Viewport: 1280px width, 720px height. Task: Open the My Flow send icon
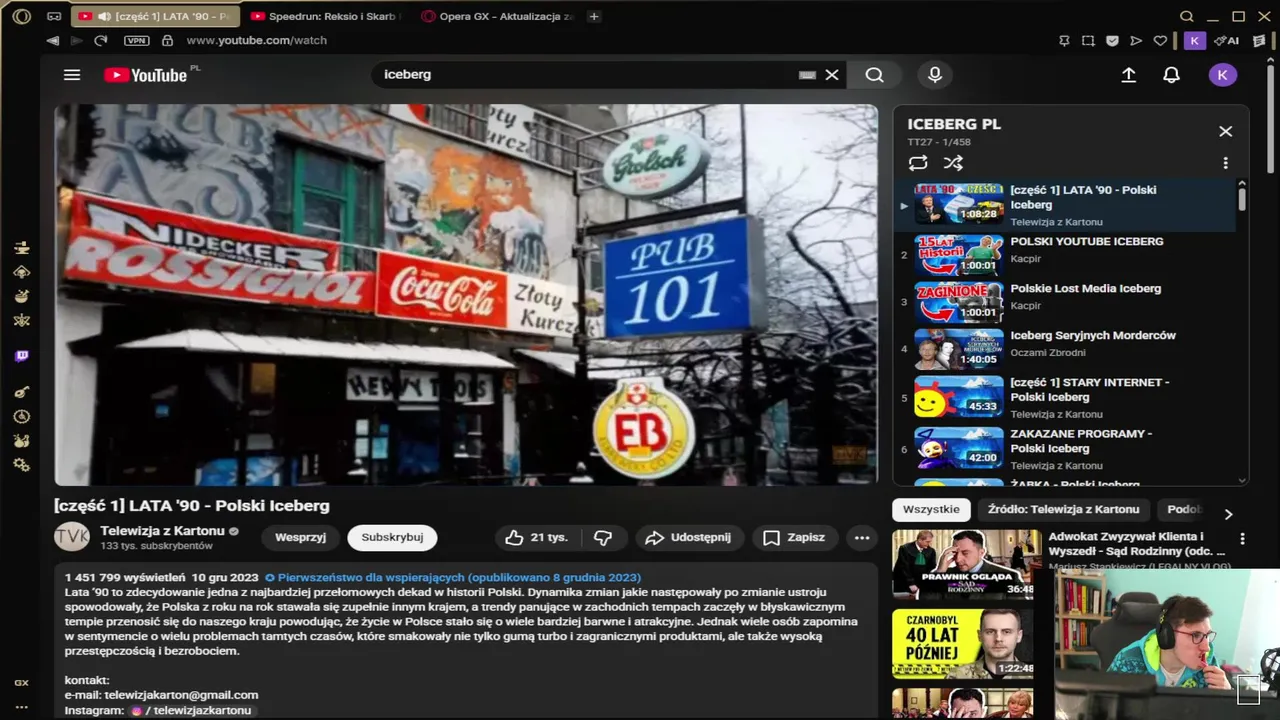[1136, 41]
